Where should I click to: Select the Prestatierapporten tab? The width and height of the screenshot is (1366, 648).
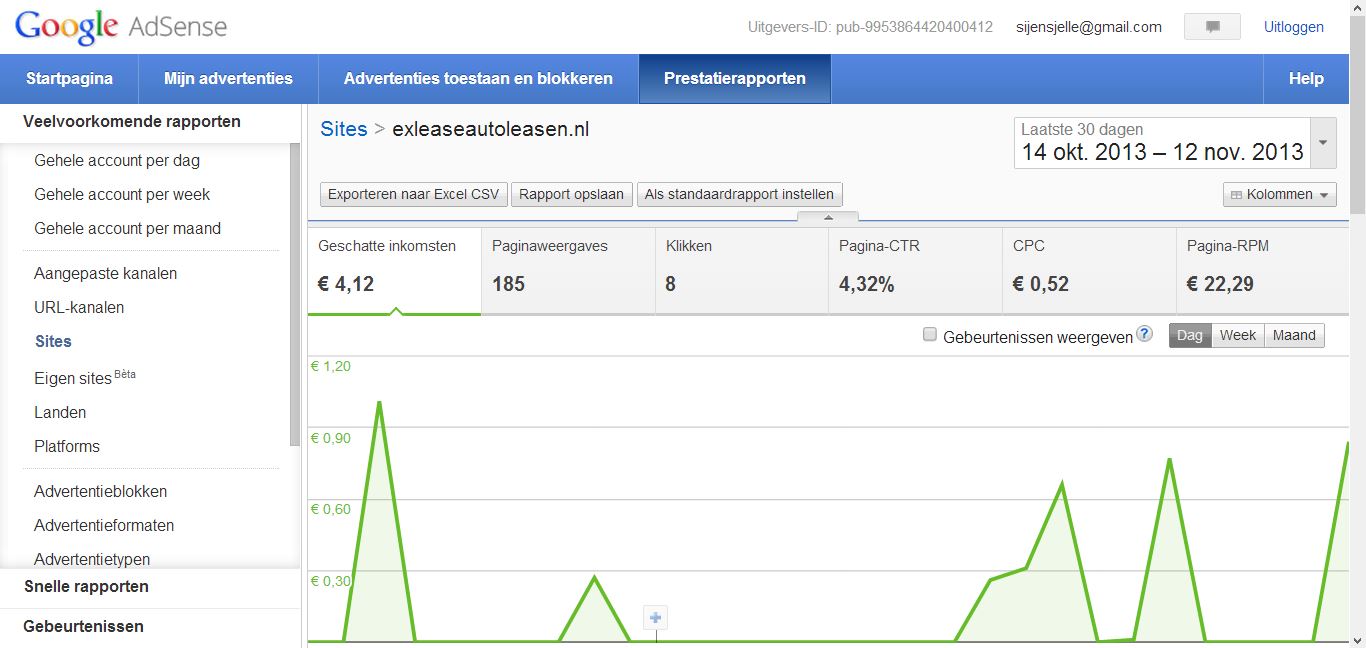pos(735,79)
